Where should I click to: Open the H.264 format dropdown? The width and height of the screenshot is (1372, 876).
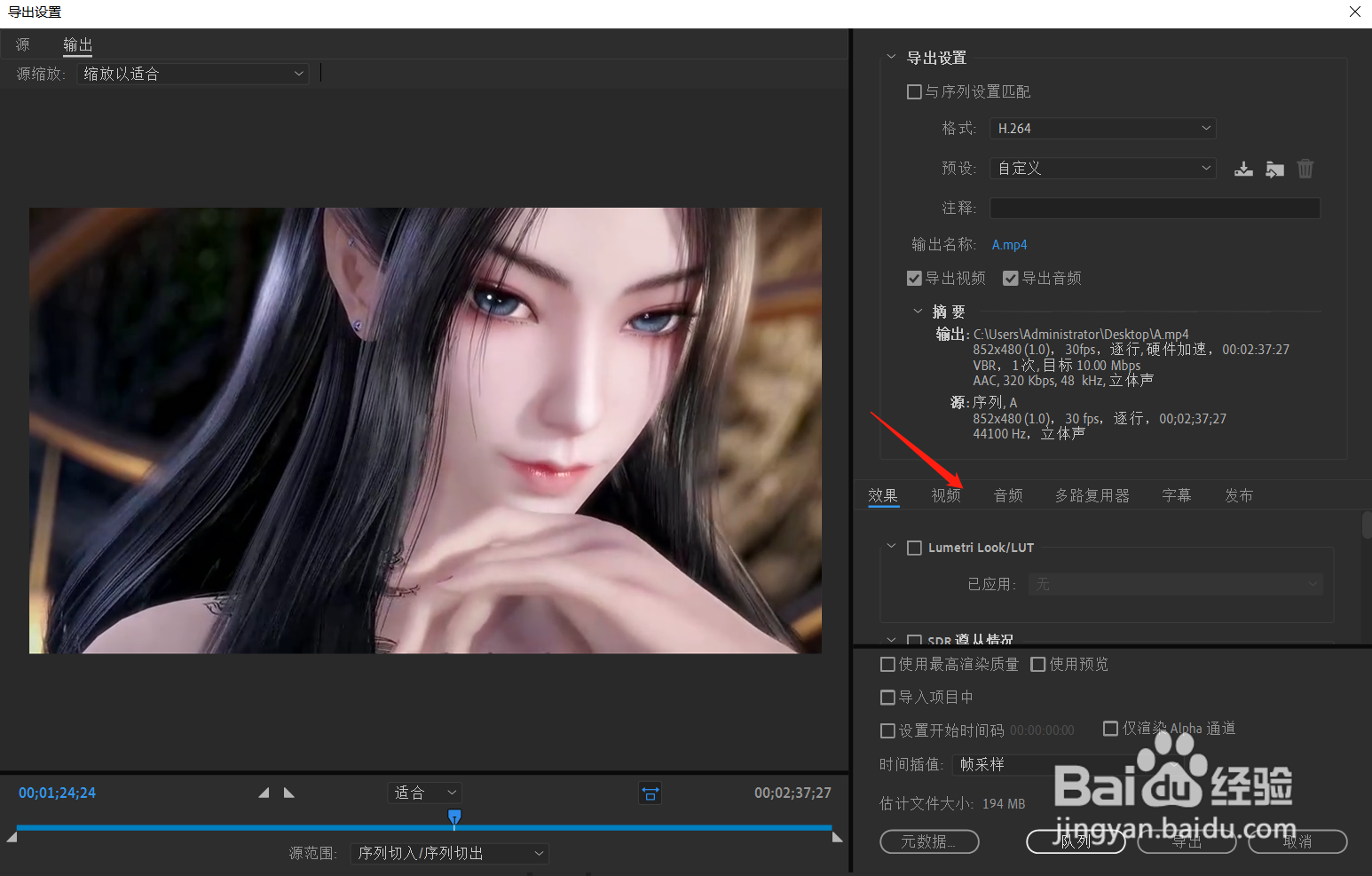click(x=1103, y=129)
